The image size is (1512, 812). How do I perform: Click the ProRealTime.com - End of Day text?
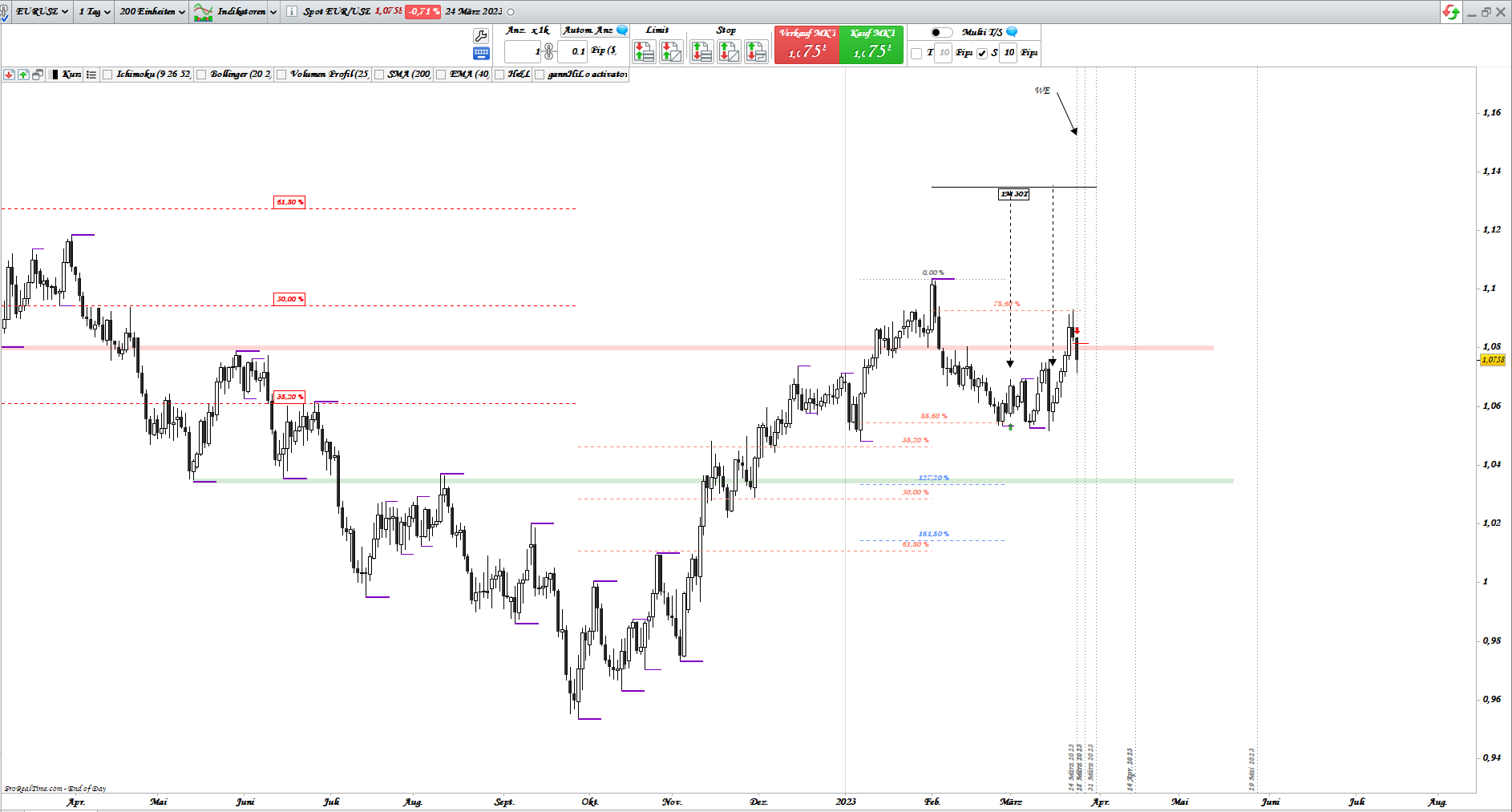tap(55, 789)
